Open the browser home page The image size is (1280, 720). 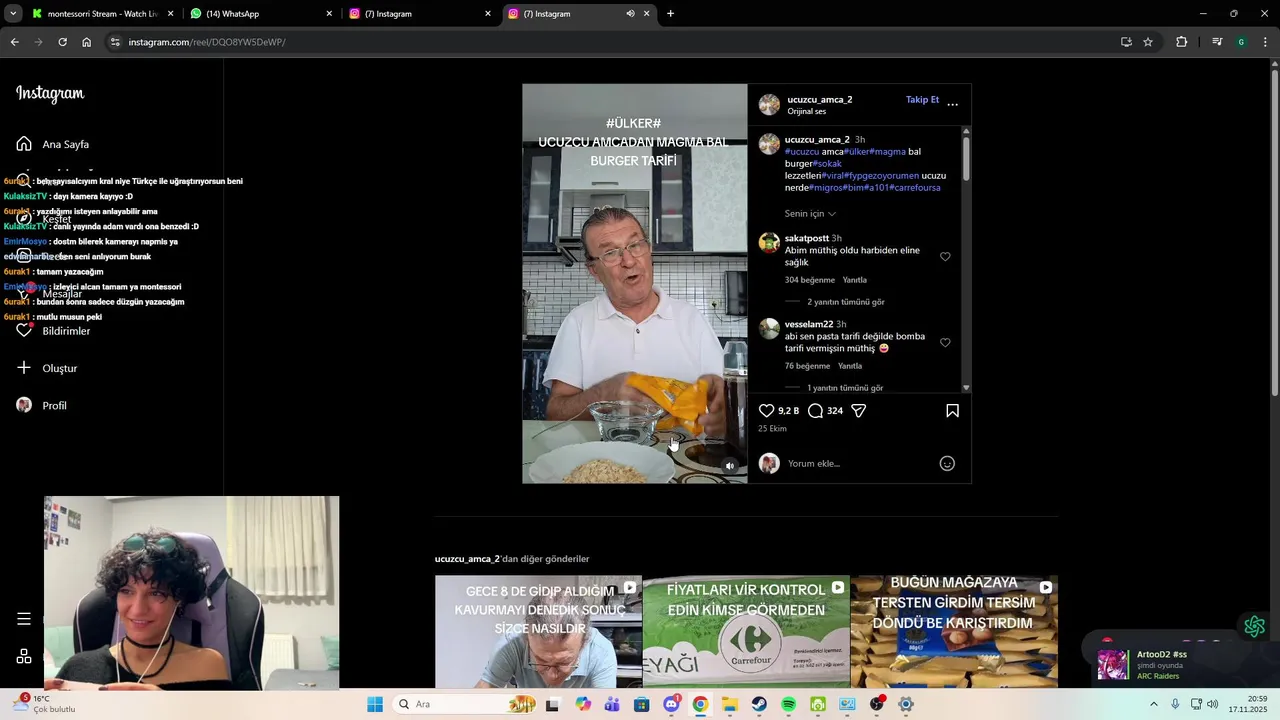click(87, 42)
